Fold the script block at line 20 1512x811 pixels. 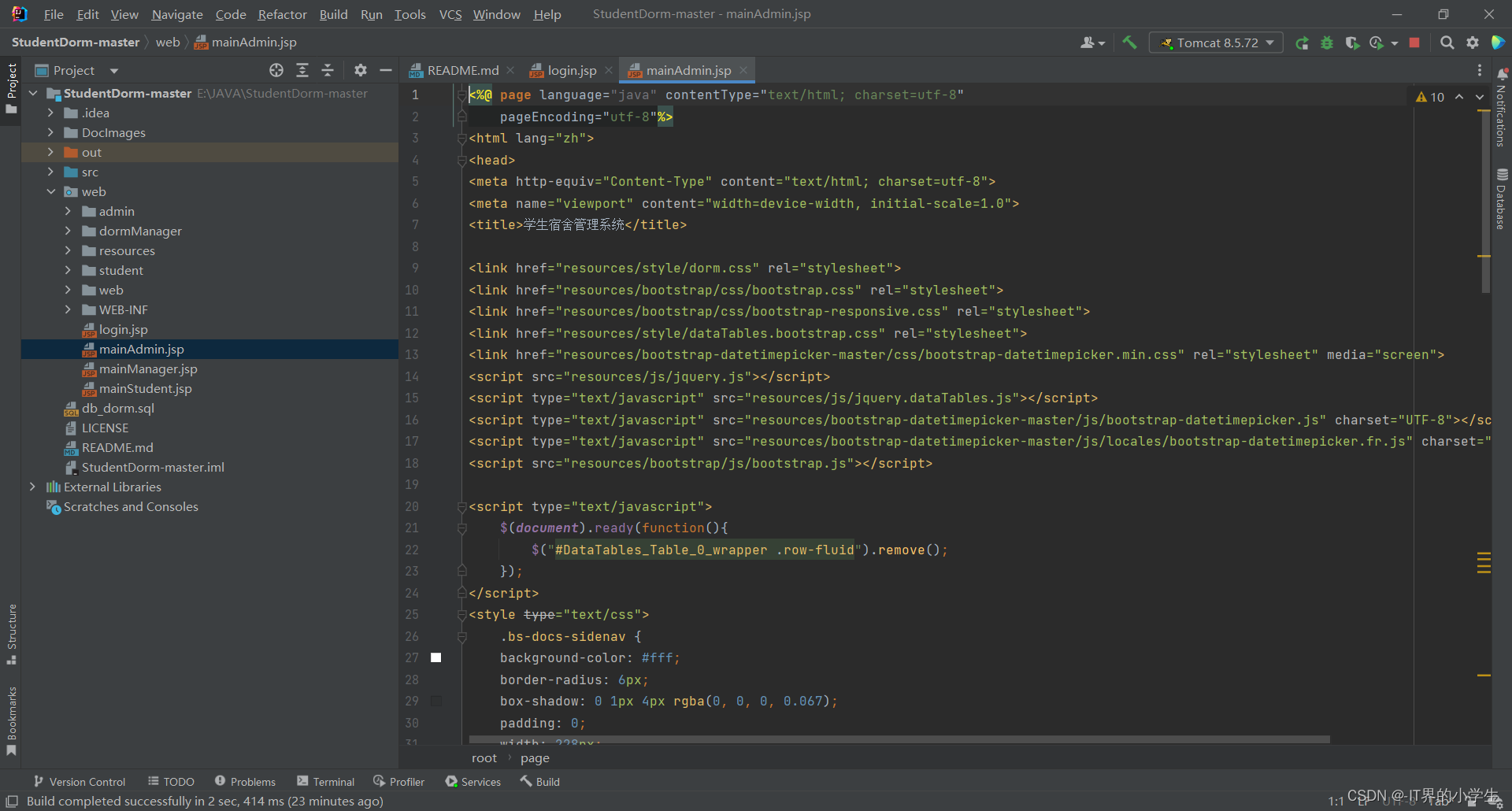(462, 506)
